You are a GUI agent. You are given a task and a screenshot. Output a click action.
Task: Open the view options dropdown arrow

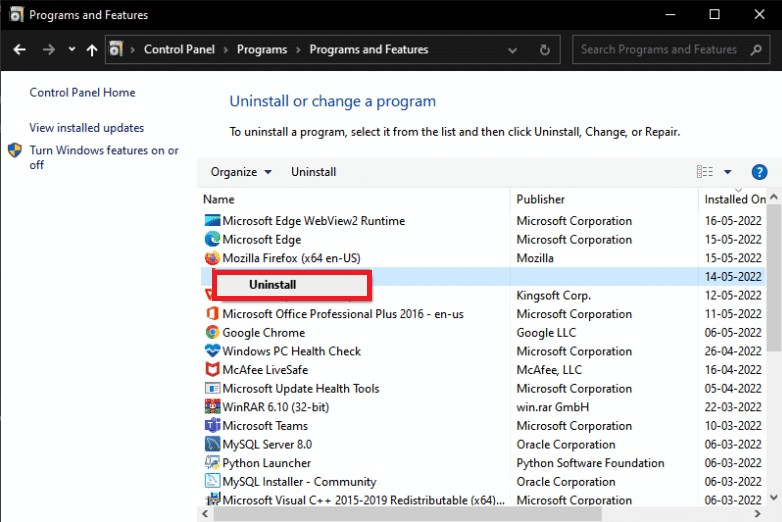pyautogui.click(x=728, y=172)
